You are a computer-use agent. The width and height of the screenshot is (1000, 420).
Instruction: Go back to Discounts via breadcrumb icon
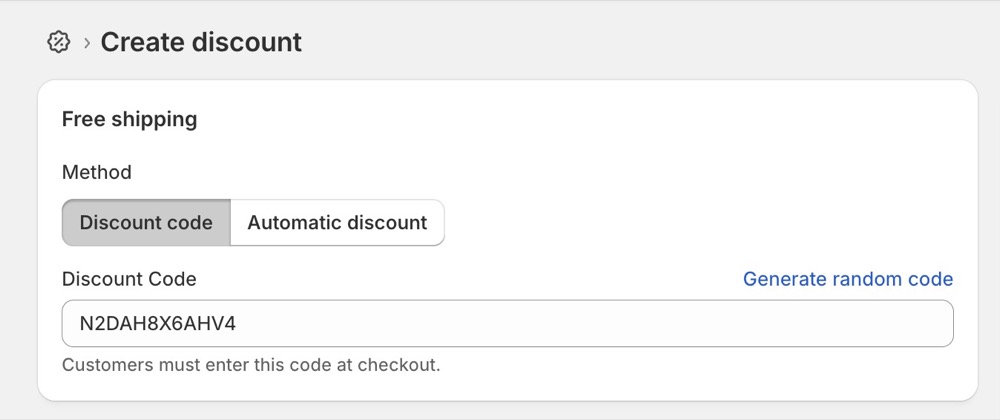tap(59, 42)
